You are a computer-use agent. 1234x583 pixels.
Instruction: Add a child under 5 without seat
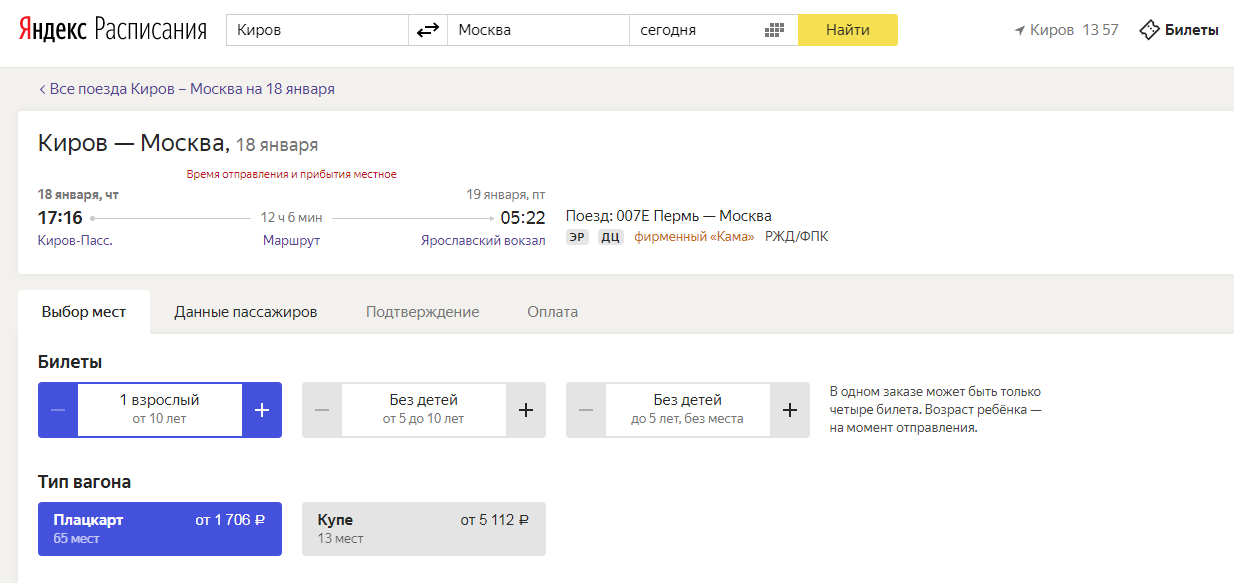pyautogui.click(x=790, y=410)
